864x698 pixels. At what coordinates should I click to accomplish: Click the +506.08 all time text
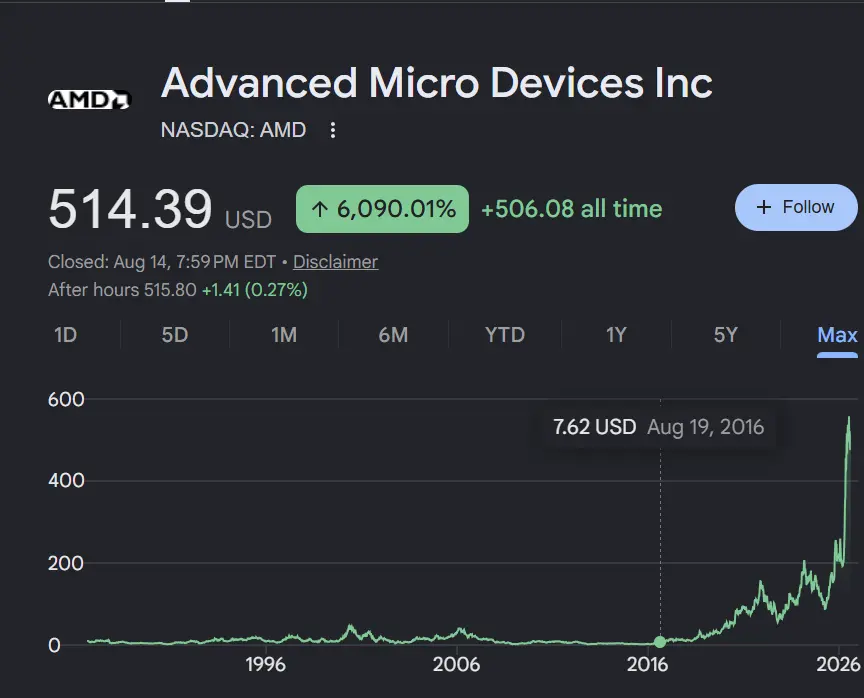coord(571,209)
